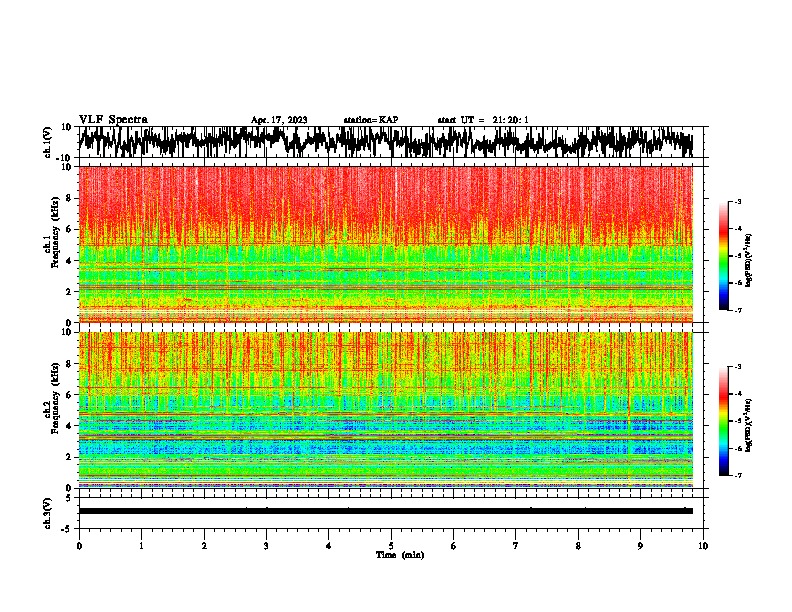Click time-axis tick label "9"
This screenshot has width=792, height=612.
[640, 546]
